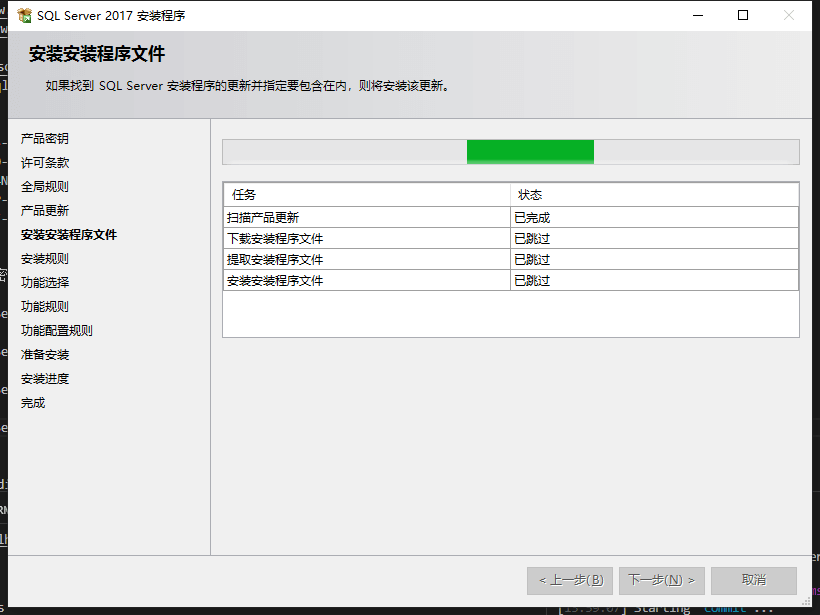The width and height of the screenshot is (820, 615).
Task: Select the 许可条款 step in sidebar
Action: (x=45, y=163)
